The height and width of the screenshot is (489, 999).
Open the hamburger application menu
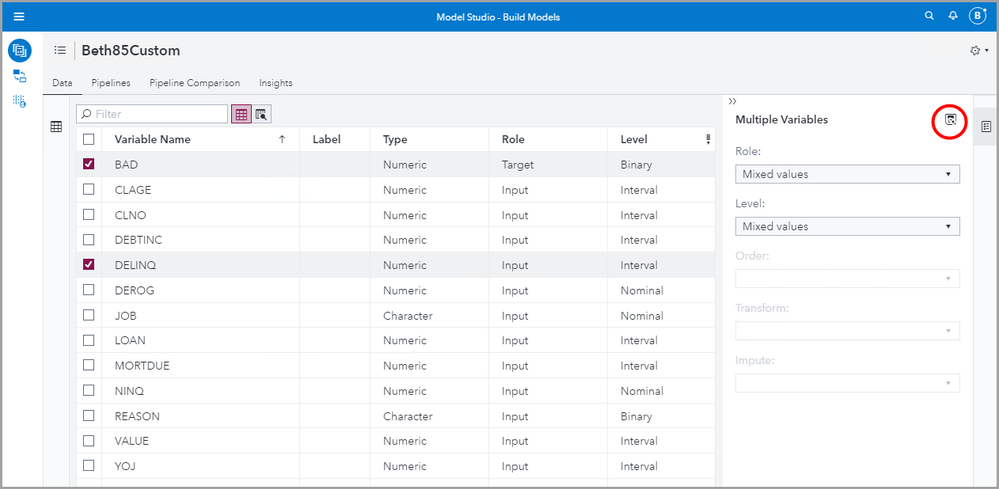pos(19,16)
